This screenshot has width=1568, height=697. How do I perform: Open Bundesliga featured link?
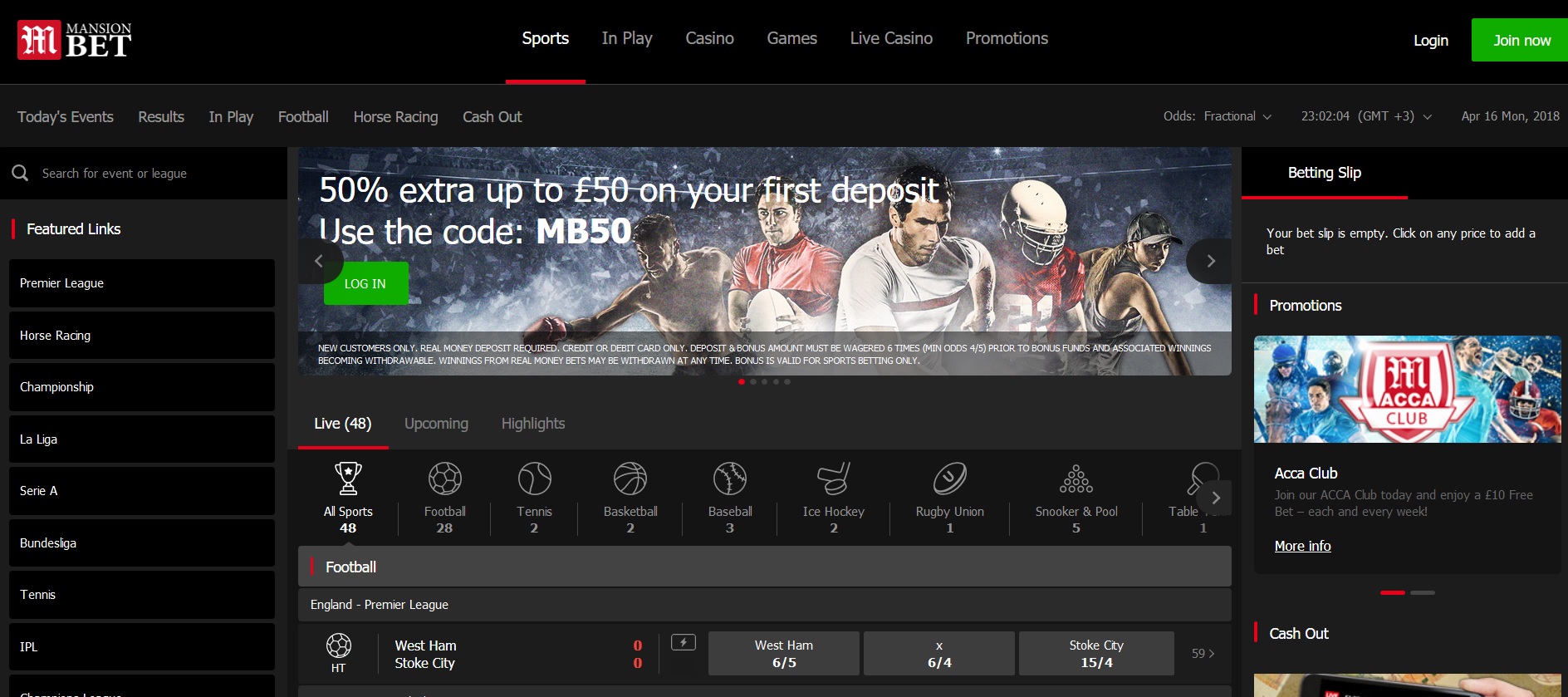[142, 543]
